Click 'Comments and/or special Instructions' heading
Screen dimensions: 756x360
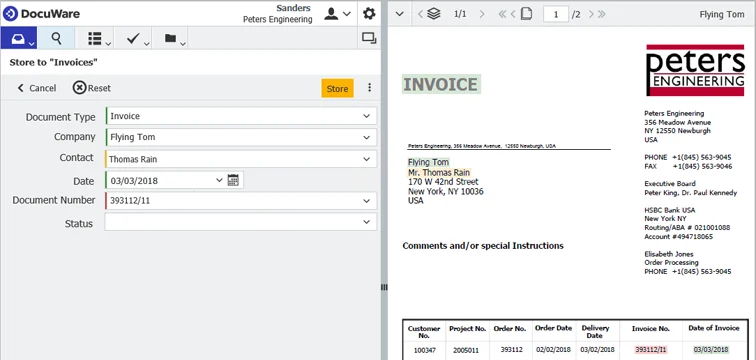click(x=483, y=246)
